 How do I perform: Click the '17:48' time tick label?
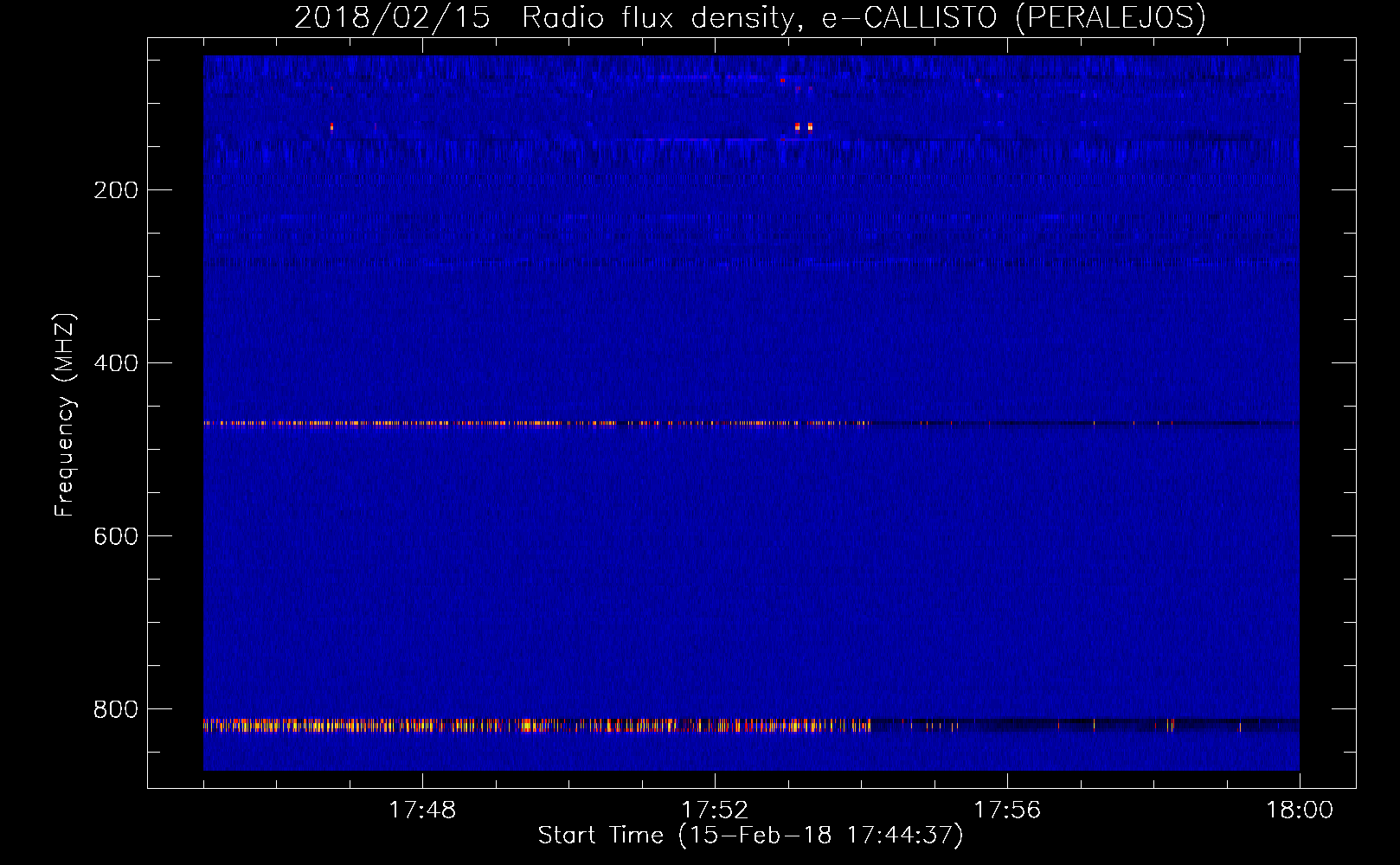click(x=422, y=811)
